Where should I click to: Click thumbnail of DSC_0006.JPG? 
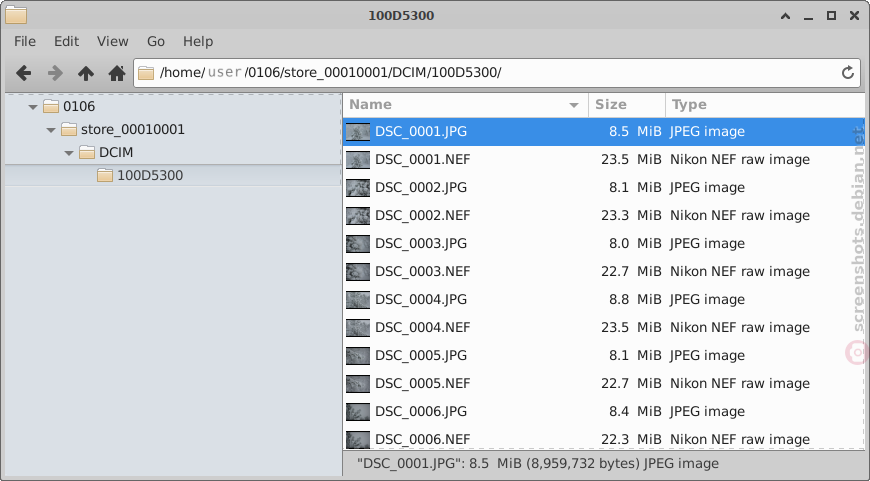click(x=358, y=412)
